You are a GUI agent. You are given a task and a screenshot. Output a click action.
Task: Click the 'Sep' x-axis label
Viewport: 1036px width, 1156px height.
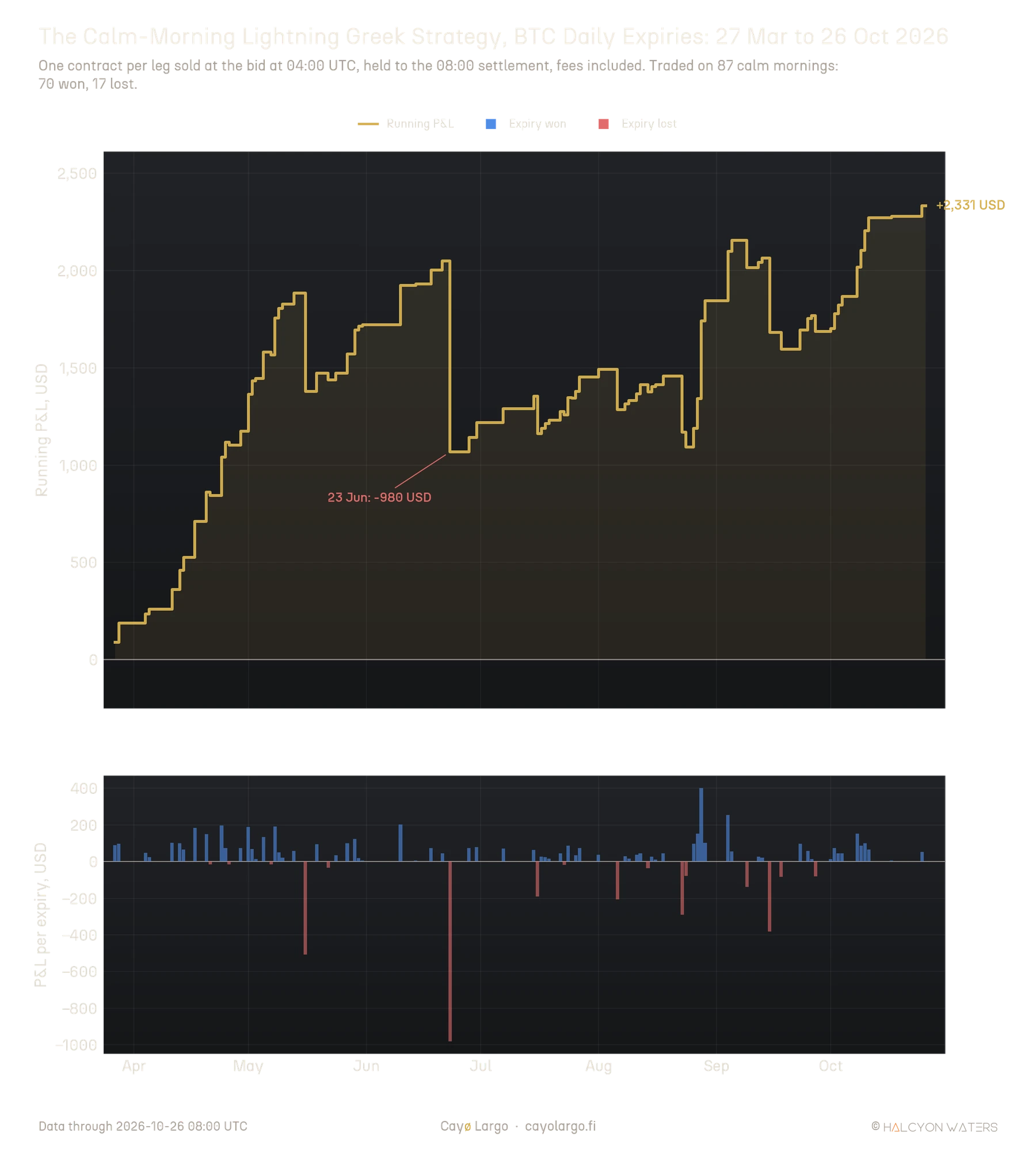point(717,1066)
